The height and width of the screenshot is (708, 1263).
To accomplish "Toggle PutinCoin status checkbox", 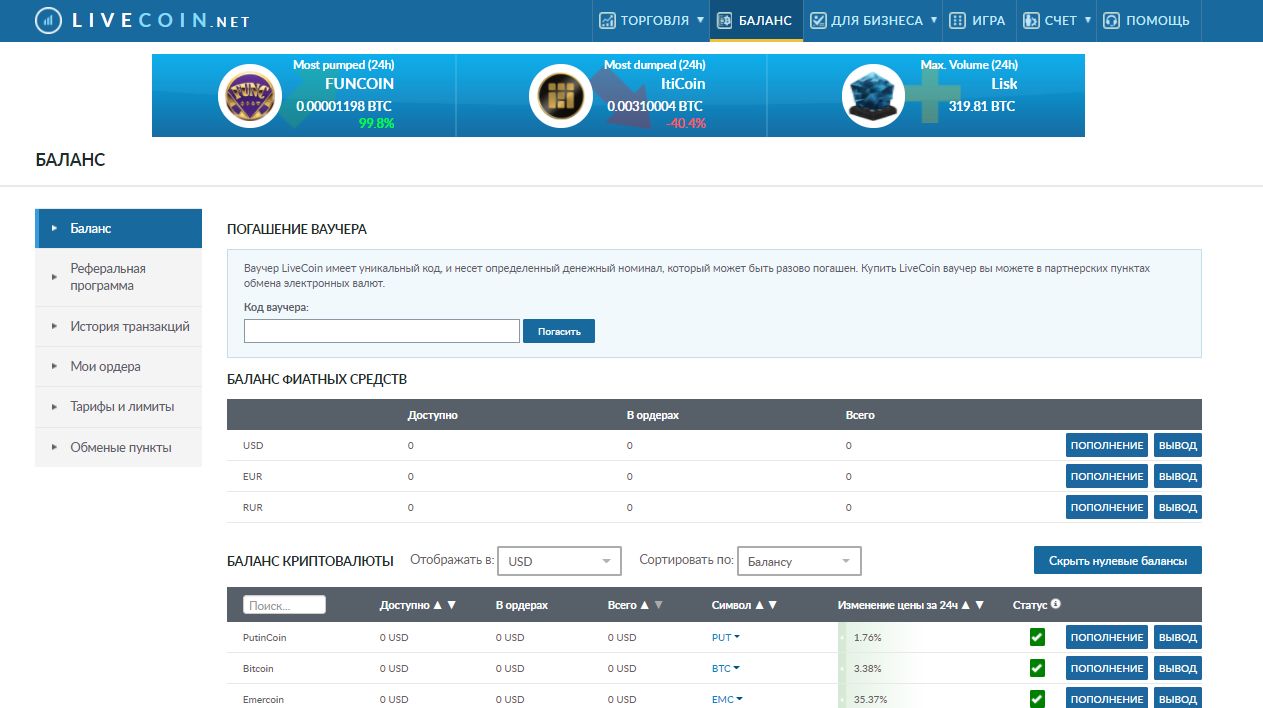I will pos(1037,637).
